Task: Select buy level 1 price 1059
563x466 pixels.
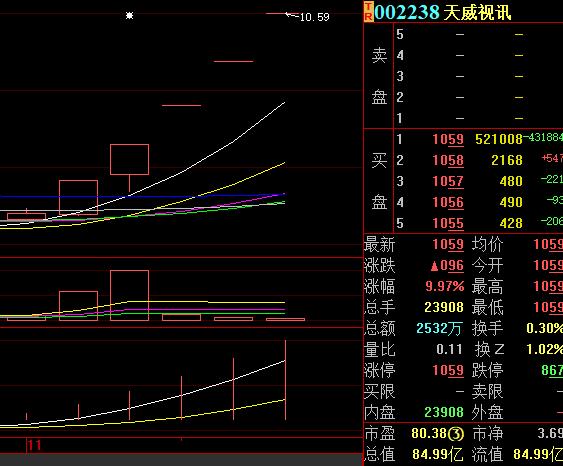Action: (448, 139)
